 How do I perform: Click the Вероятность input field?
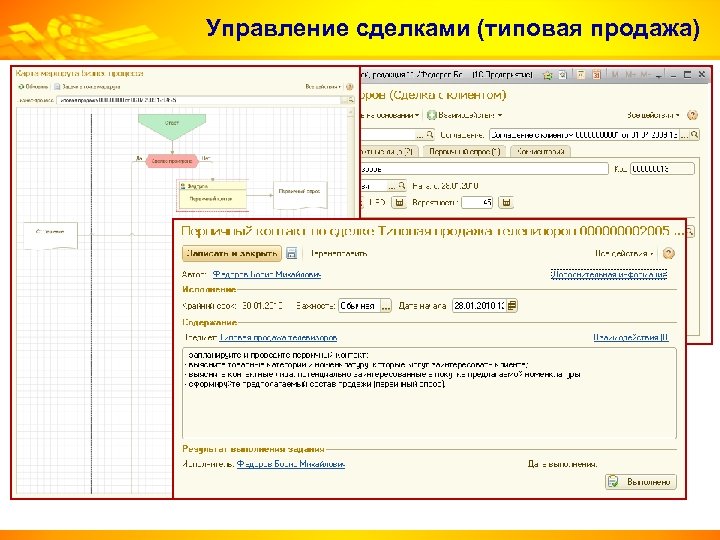tap(477, 202)
